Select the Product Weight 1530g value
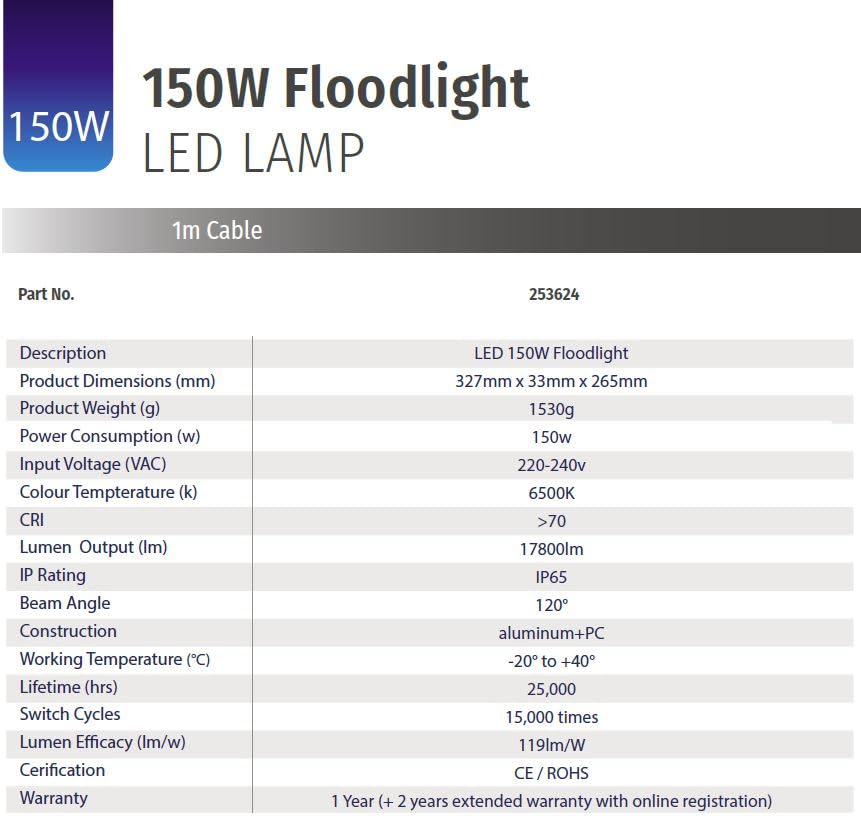Screen dimensions: 861x821 click(551, 409)
